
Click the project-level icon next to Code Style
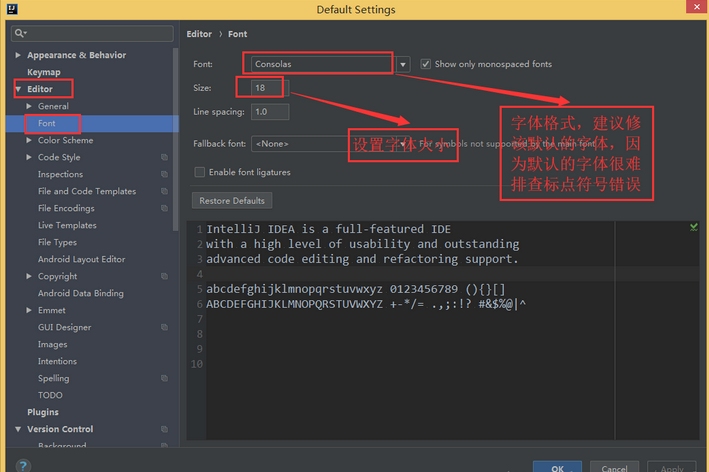point(164,157)
